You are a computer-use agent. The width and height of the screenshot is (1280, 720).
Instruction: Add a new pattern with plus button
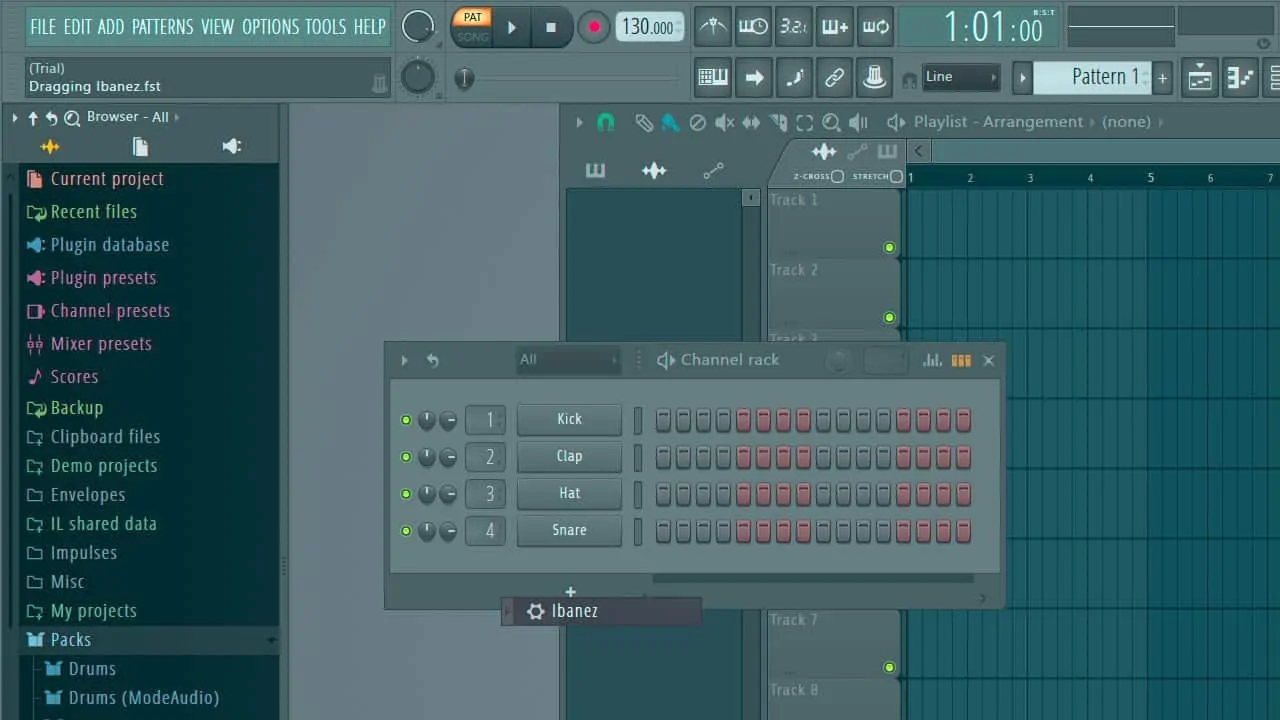click(x=1162, y=77)
